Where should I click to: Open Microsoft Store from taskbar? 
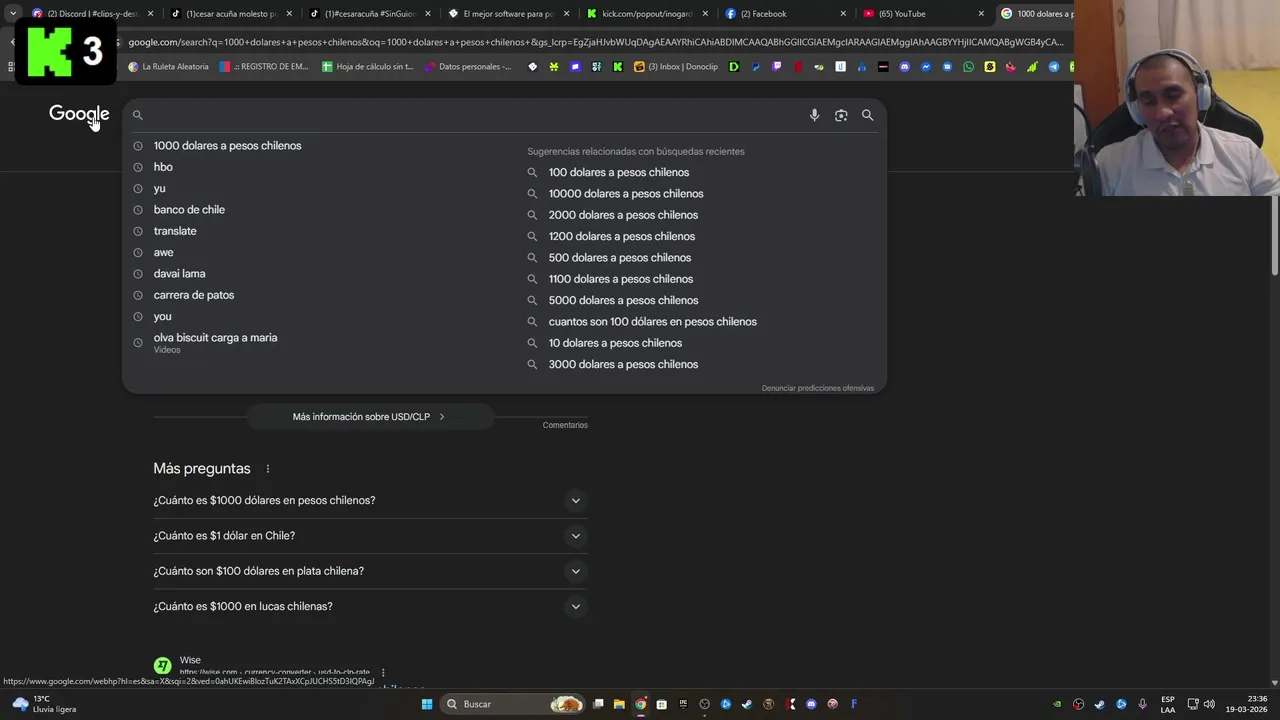661,704
